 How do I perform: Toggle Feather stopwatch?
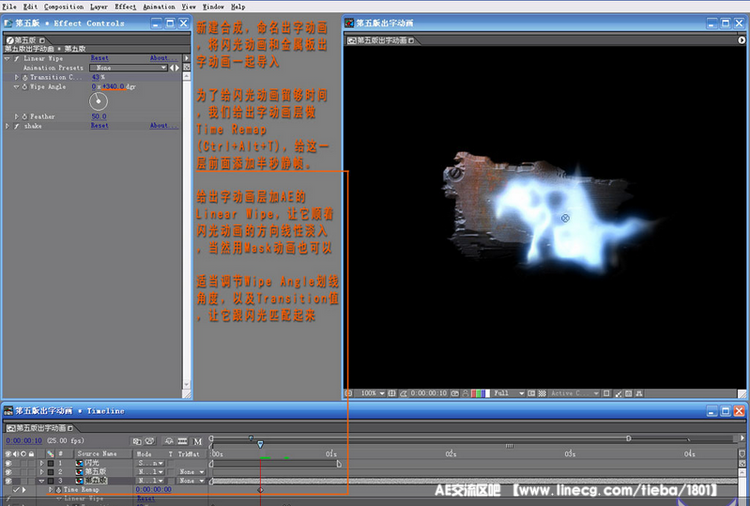pos(25,116)
